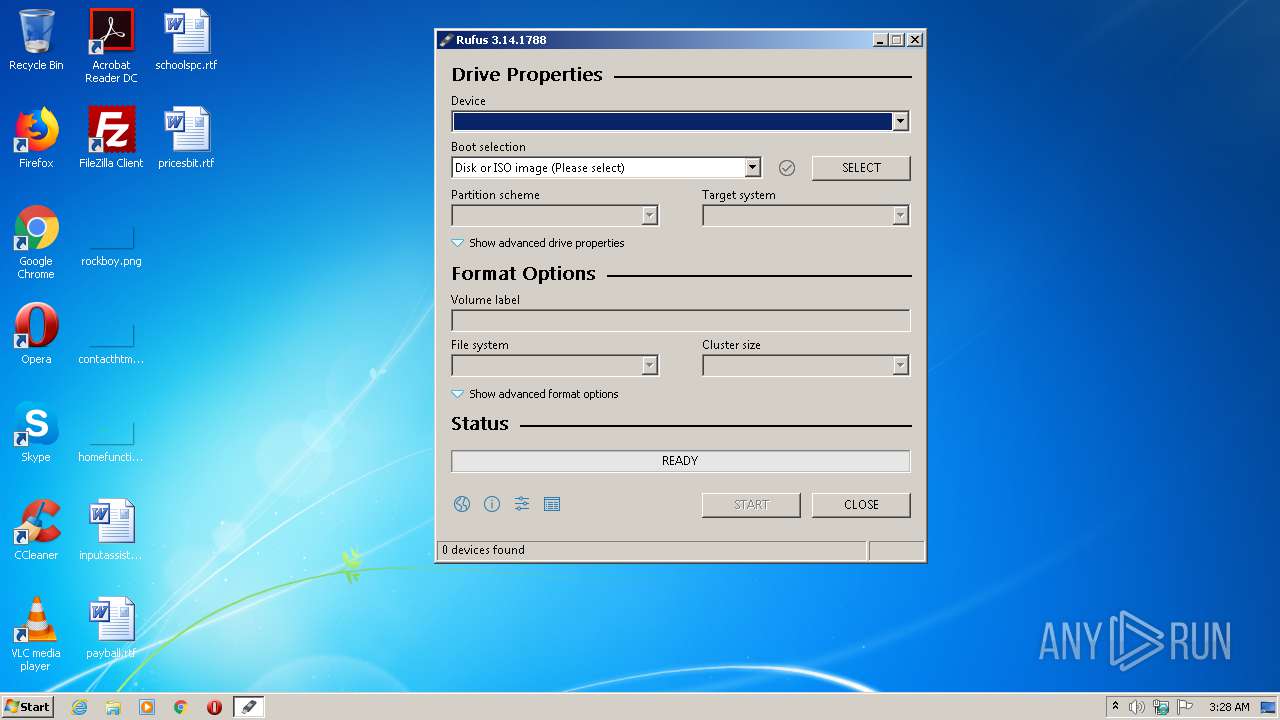1280x720 pixels.
Task: Click the Volume label input field
Action: tap(680, 320)
